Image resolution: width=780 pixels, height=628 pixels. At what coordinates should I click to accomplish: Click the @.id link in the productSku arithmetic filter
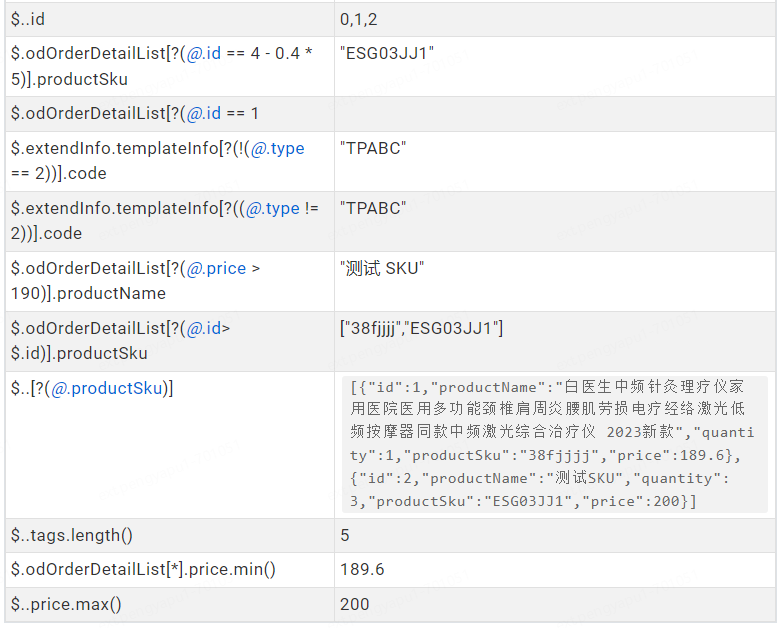[x=202, y=53]
